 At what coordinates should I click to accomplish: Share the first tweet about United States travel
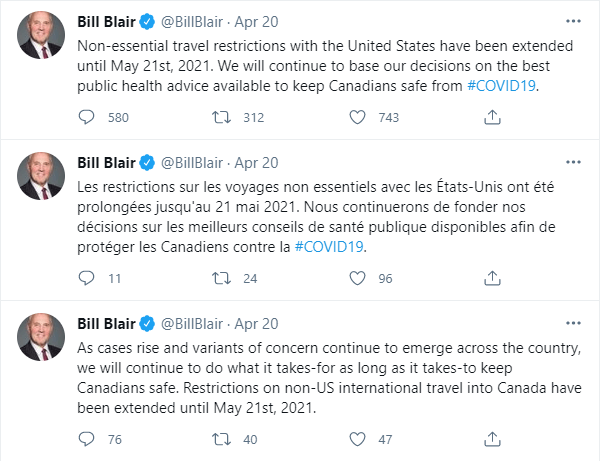click(x=492, y=117)
